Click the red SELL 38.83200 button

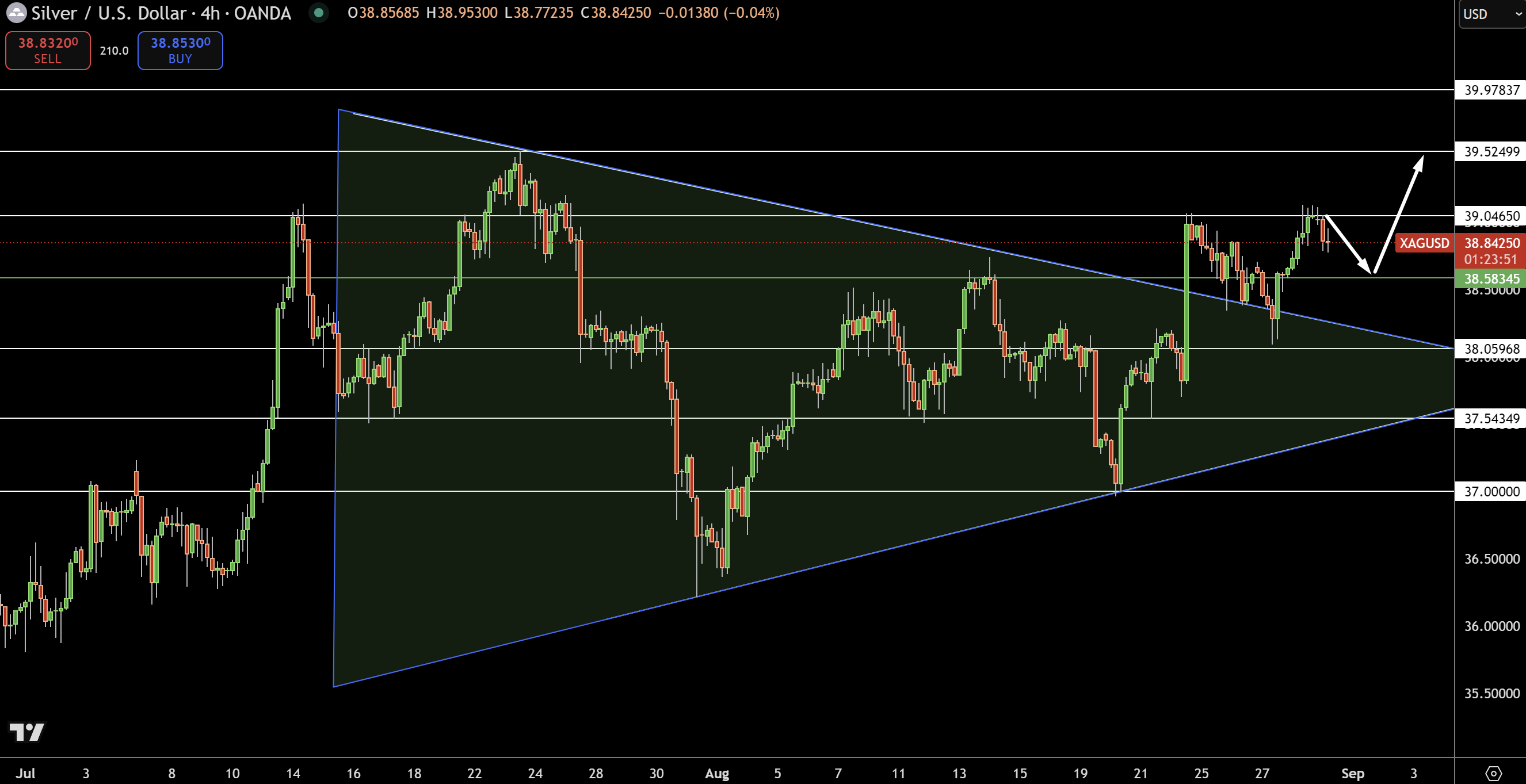(48, 51)
